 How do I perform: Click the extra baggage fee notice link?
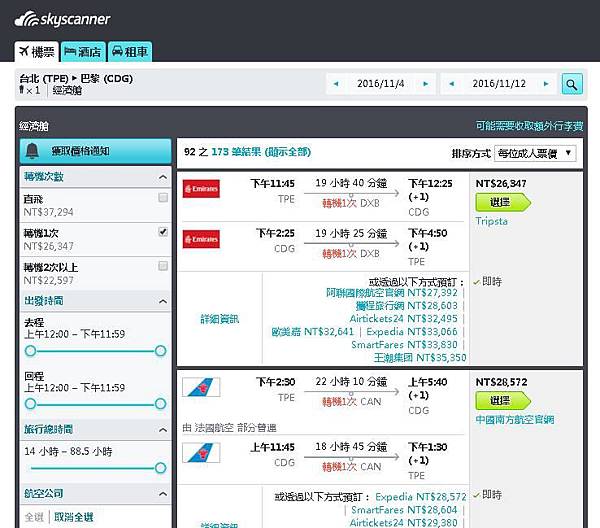(x=529, y=126)
